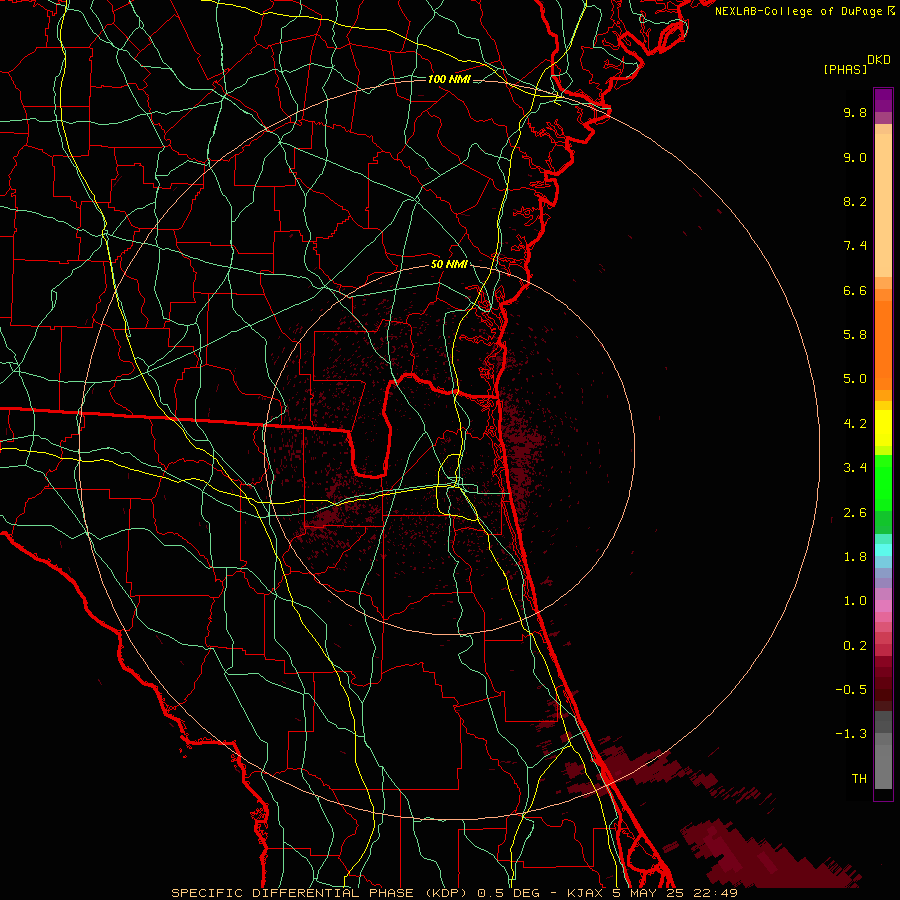Viewport: 900px width, 900px height.
Task: Click the 0.2 scale value
Action: [855, 646]
